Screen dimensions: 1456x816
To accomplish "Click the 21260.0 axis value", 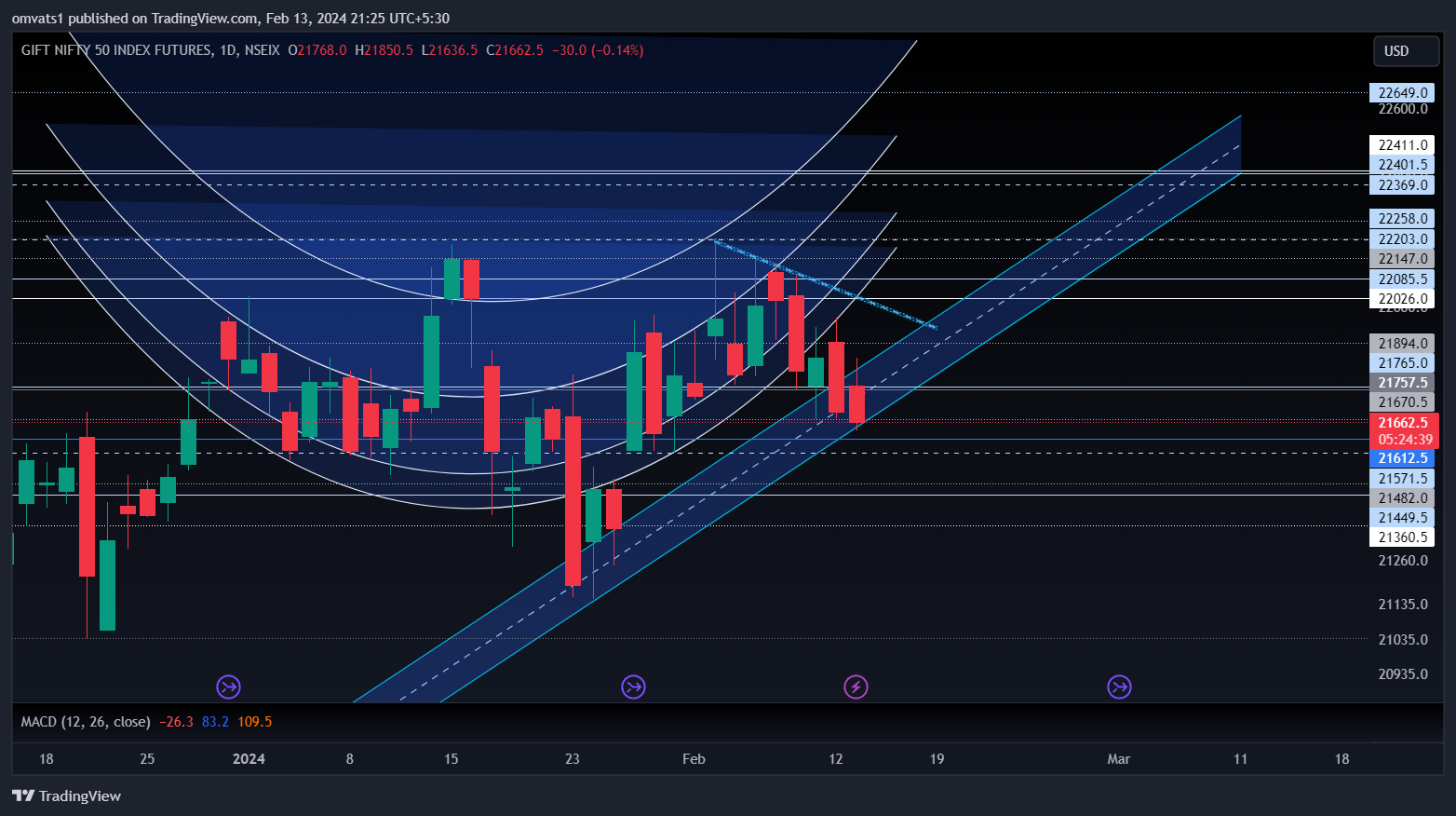I will [x=1403, y=561].
